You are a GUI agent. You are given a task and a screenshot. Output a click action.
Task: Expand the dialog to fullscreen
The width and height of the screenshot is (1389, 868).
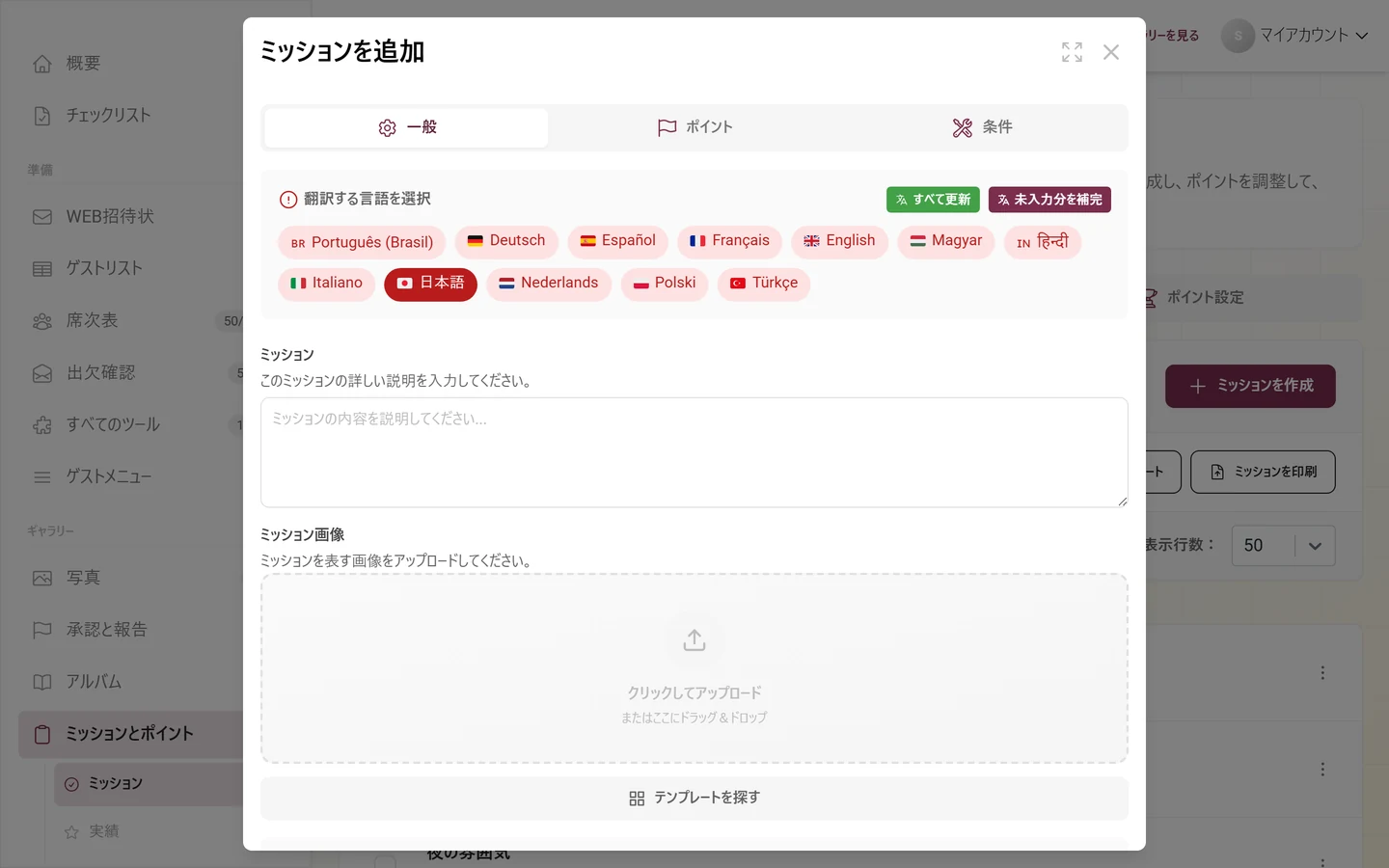click(1072, 52)
